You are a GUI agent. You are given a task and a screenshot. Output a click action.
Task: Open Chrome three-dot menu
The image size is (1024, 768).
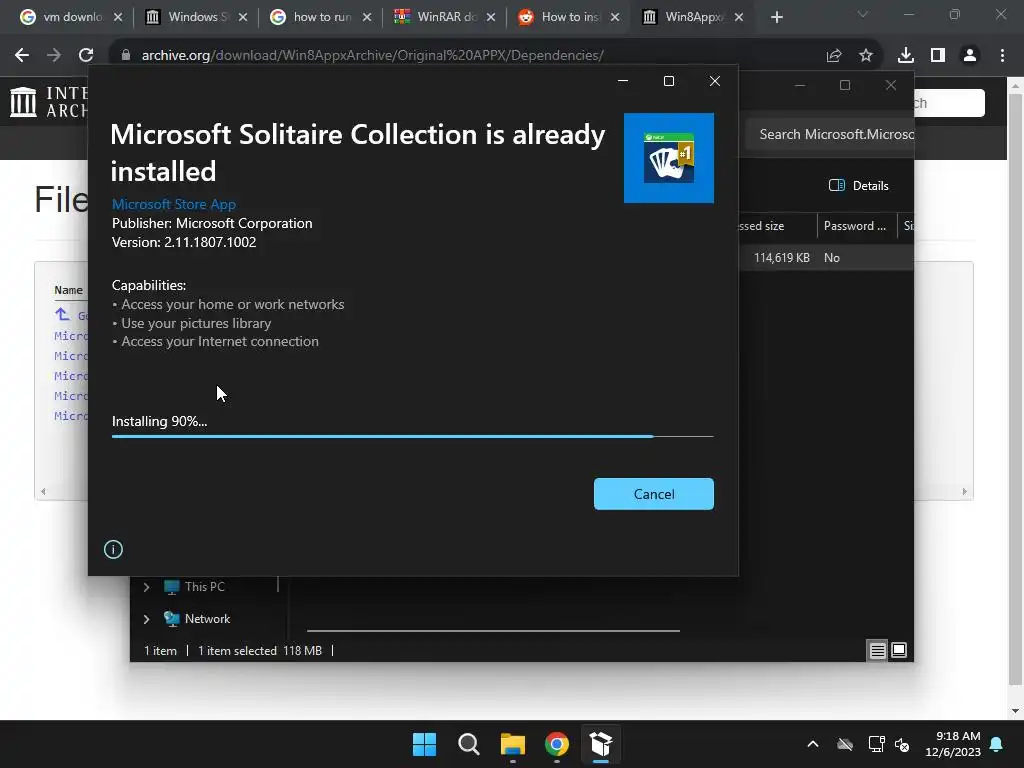(x=1002, y=56)
